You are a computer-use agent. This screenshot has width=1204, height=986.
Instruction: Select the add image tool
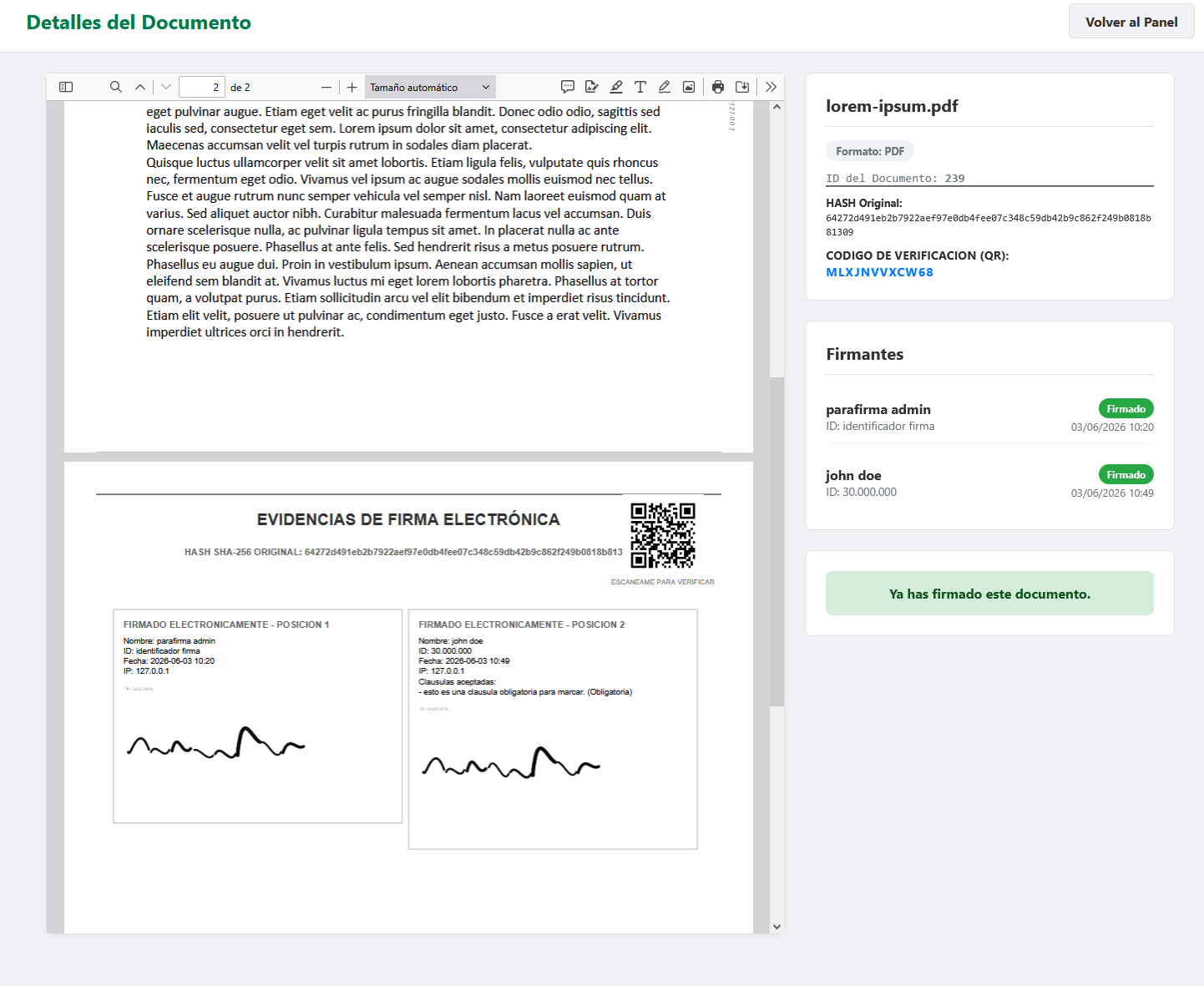click(x=689, y=87)
